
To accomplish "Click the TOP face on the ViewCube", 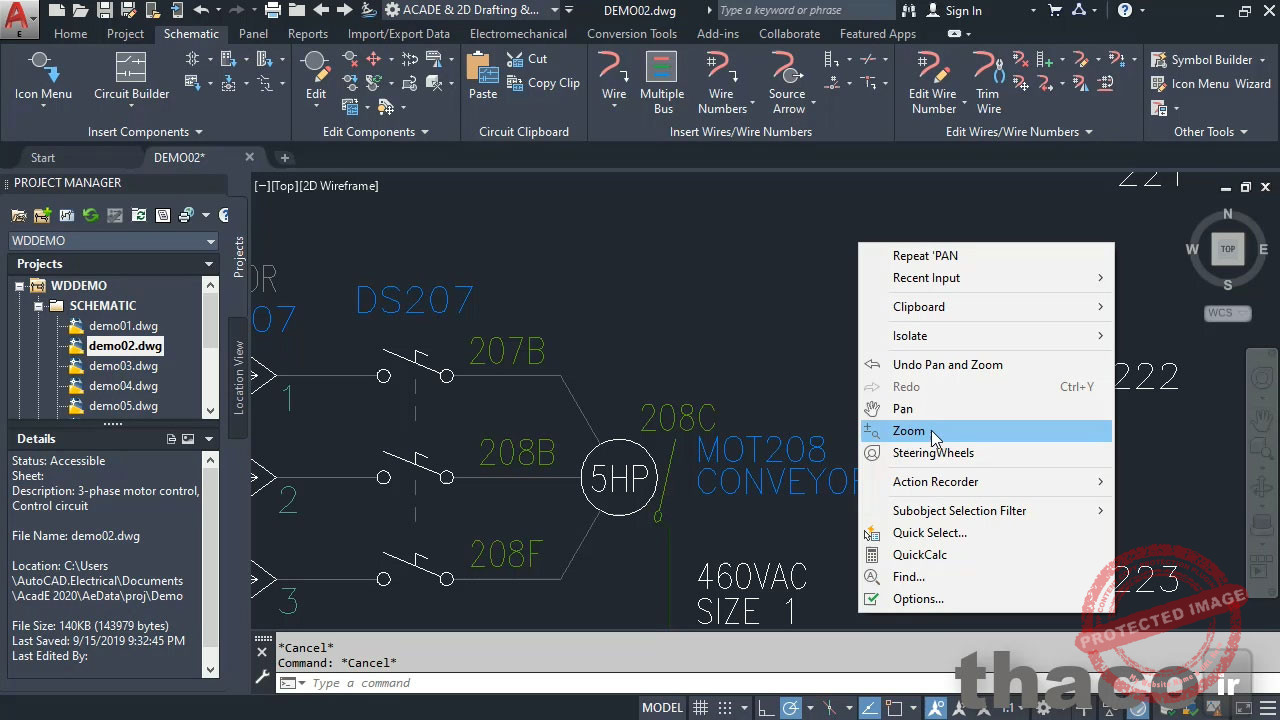I will point(1228,248).
